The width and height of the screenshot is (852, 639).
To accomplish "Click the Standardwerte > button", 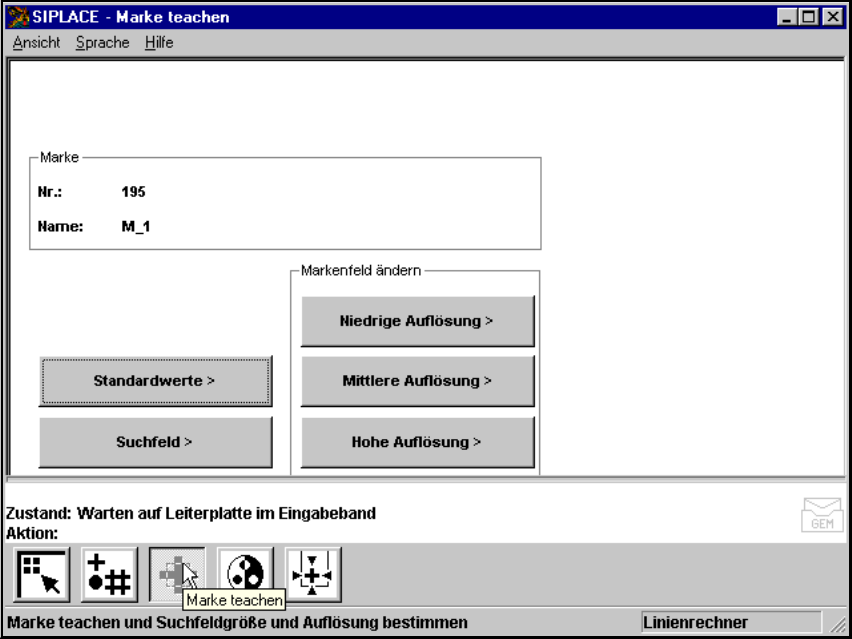I will pyautogui.click(x=155, y=381).
